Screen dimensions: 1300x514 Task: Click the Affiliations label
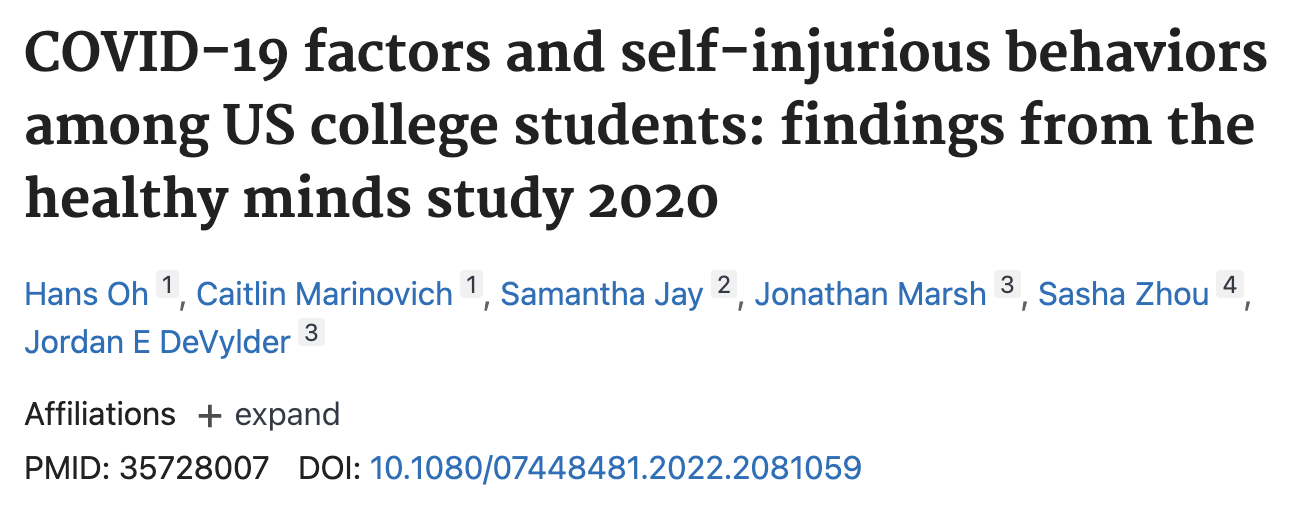pyautogui.click(x=100, y=414)
